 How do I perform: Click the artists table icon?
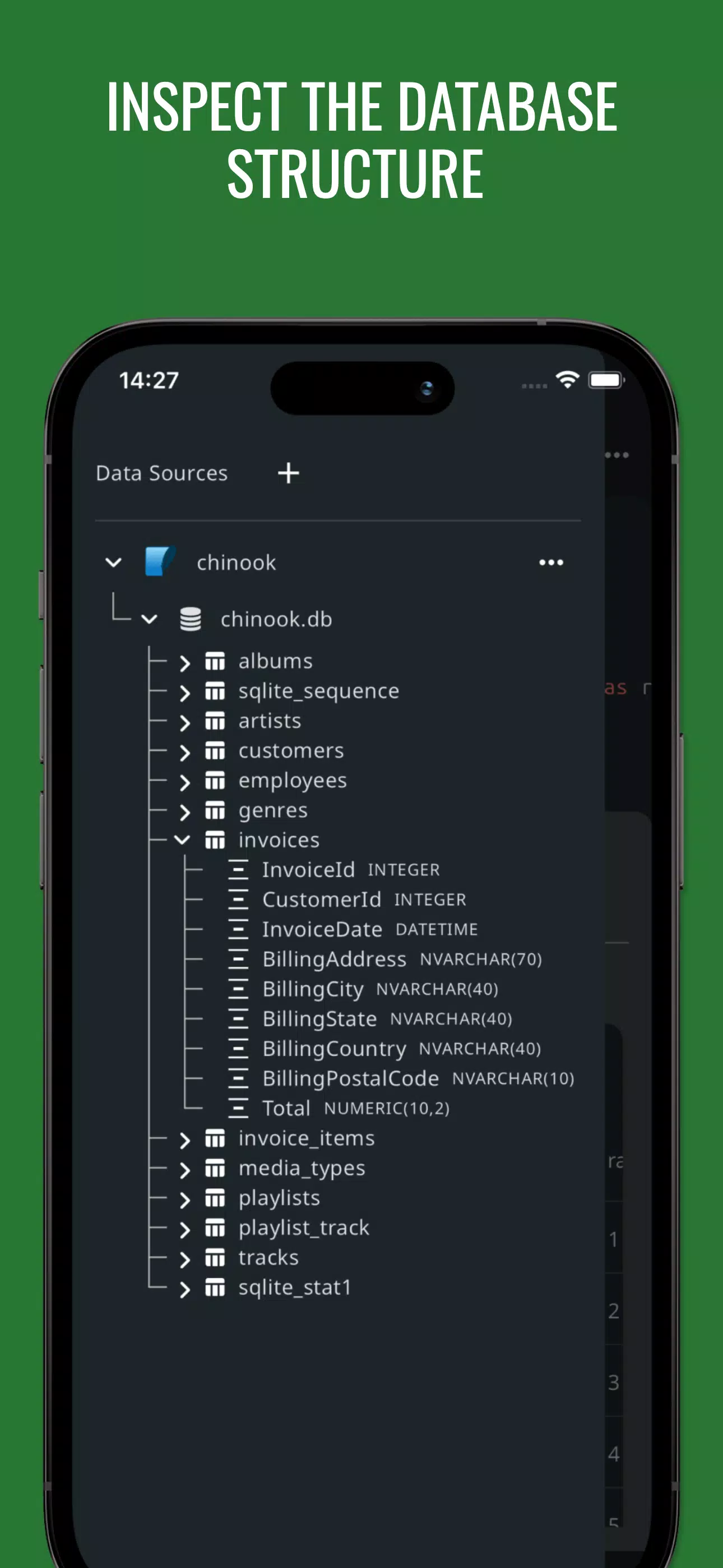click(x=215, y=721)
